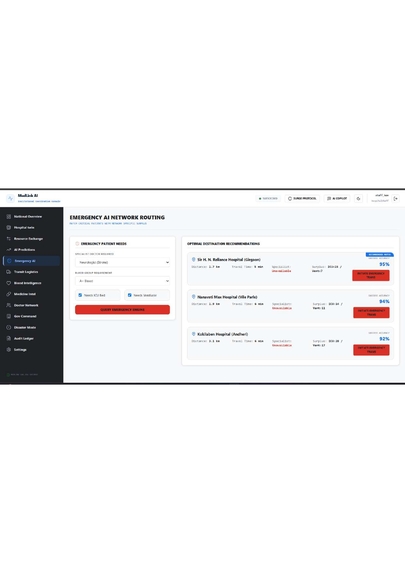
Task: Activate the Surge Protocol button
Action: (x=302, y=198)
